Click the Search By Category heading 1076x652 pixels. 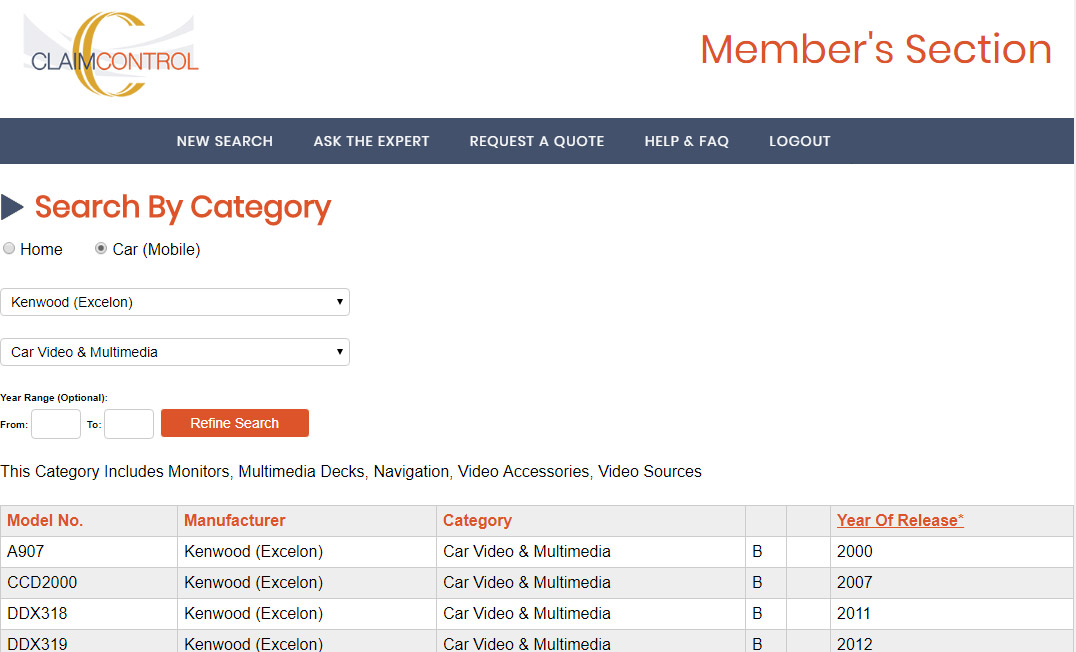click(183, 207)
